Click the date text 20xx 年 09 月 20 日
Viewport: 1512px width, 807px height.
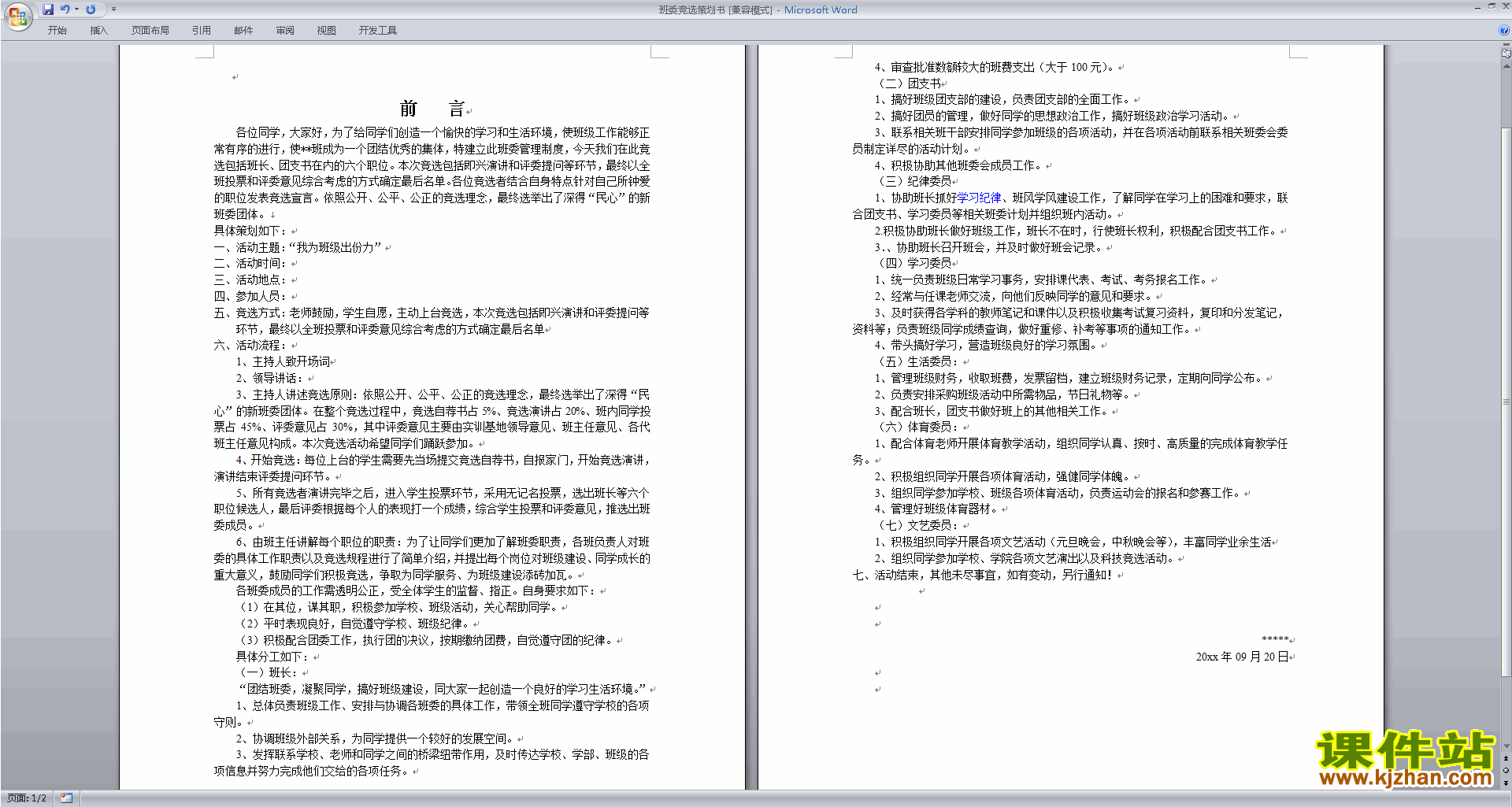(1242, 657)
